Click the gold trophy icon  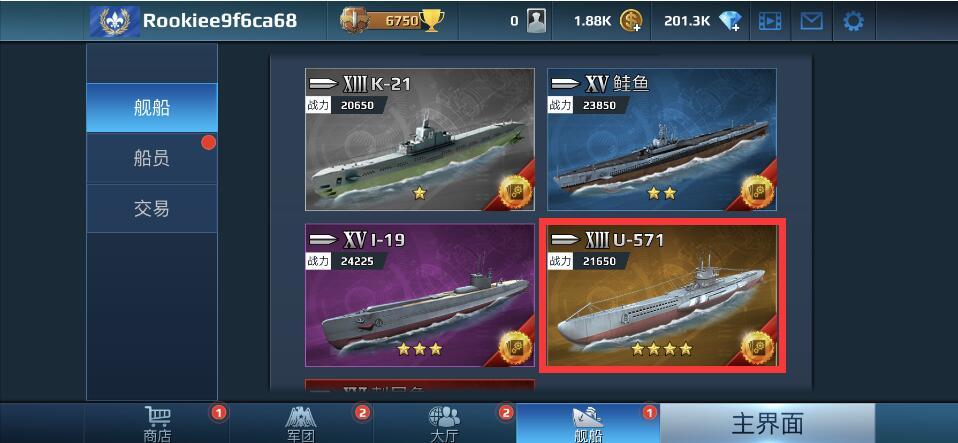click(x=432, y=21)
